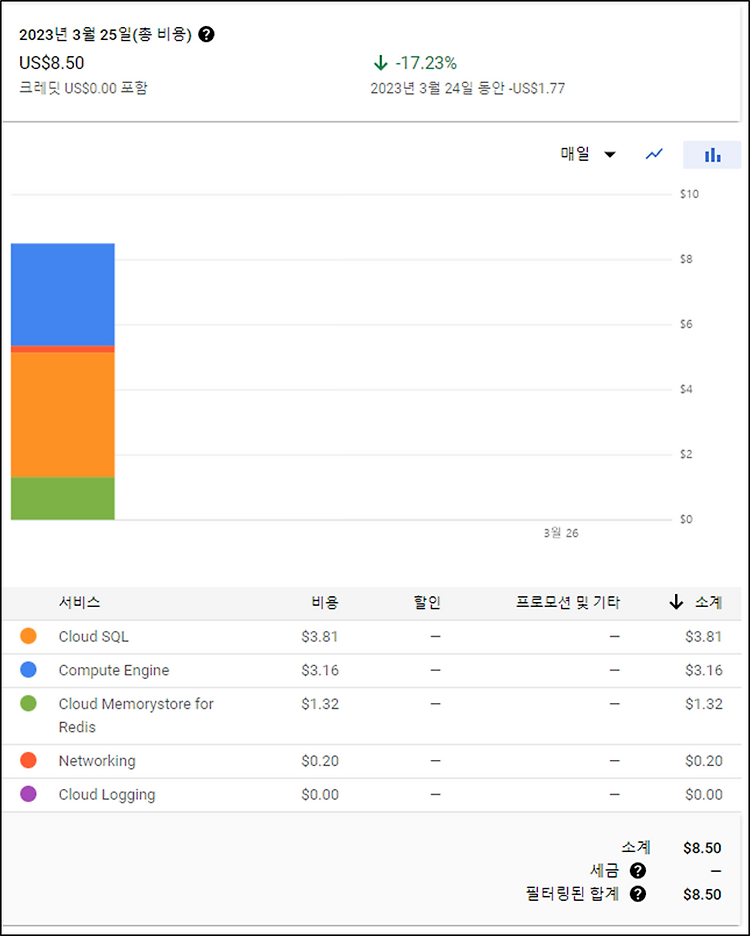Click the 비용 column header
Viewport: 750px width, 936px height.
pyautogui.click(x=325, y=602)
